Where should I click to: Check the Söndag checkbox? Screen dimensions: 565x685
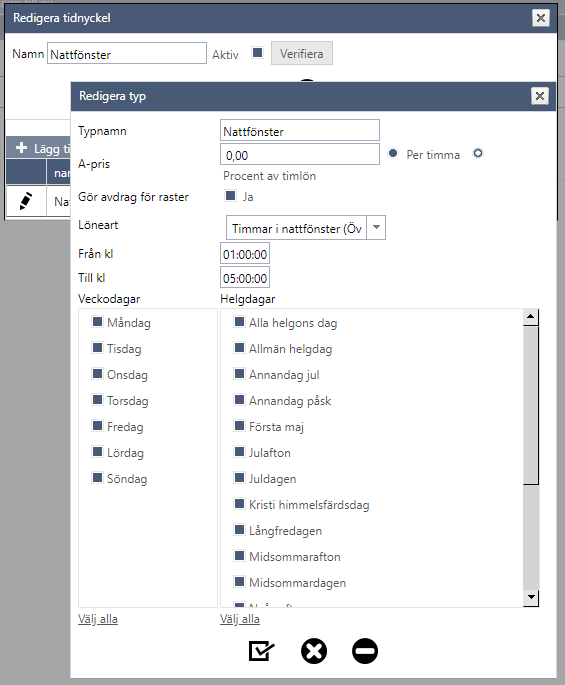click(x=97, y=477)
